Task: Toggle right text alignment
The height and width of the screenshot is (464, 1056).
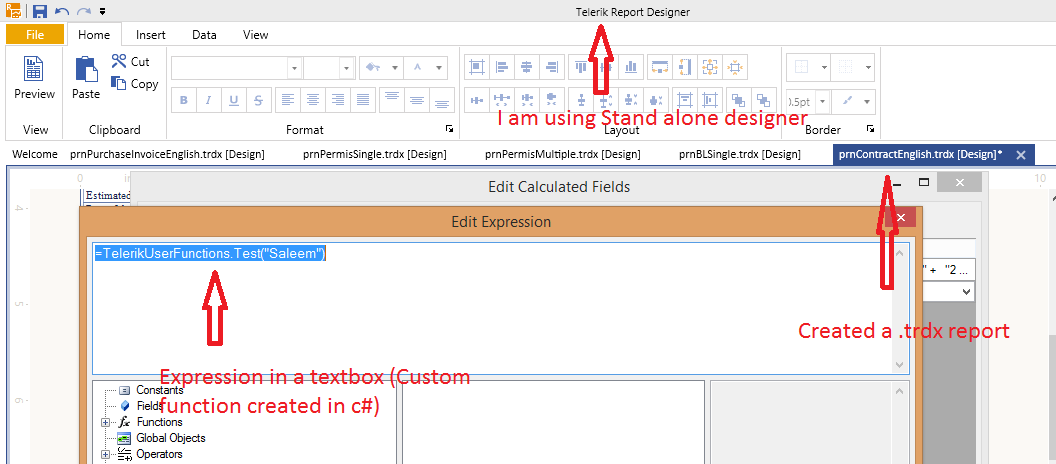Action: 338,100
